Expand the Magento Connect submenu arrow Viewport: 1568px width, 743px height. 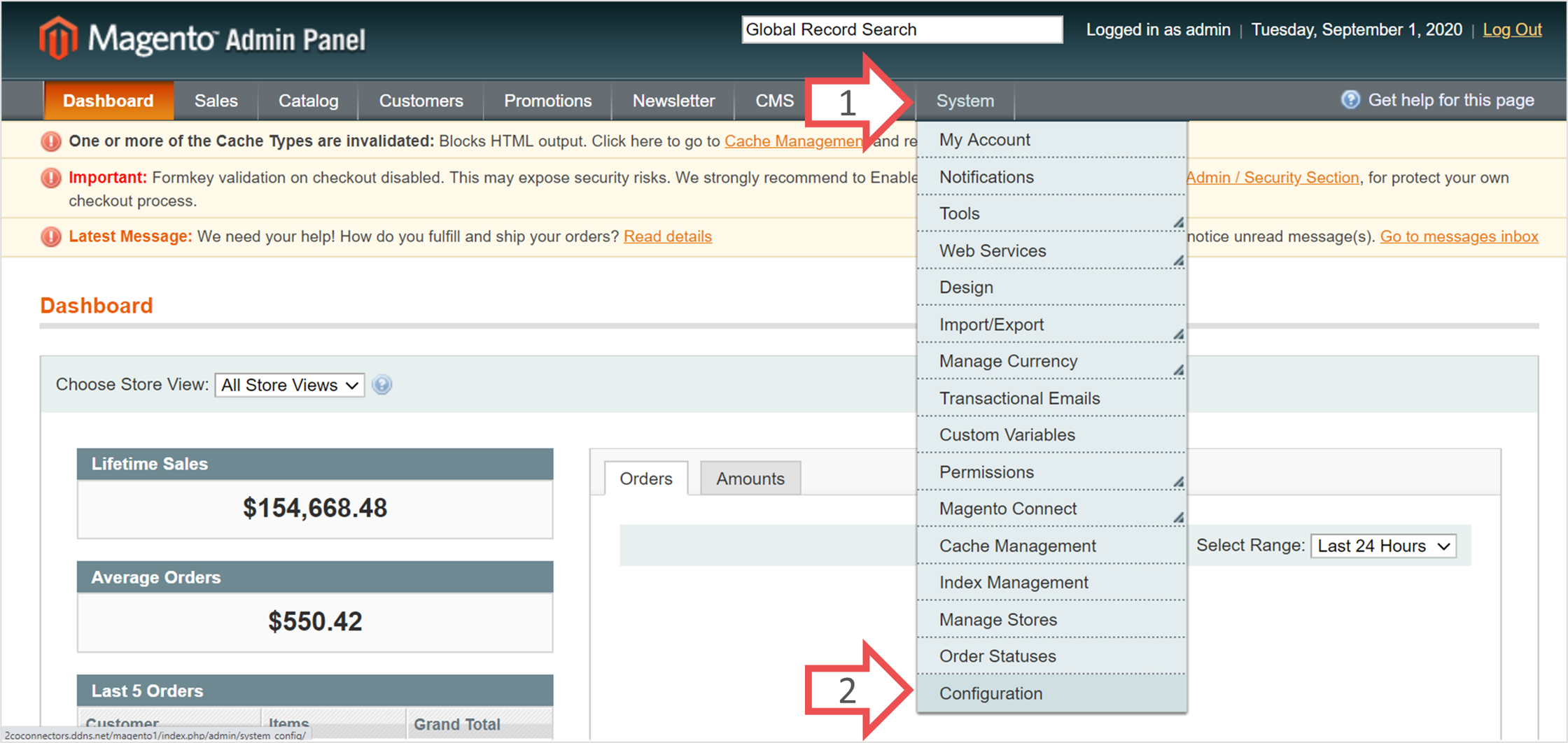pyautogui.click(x=1179, y=518)
